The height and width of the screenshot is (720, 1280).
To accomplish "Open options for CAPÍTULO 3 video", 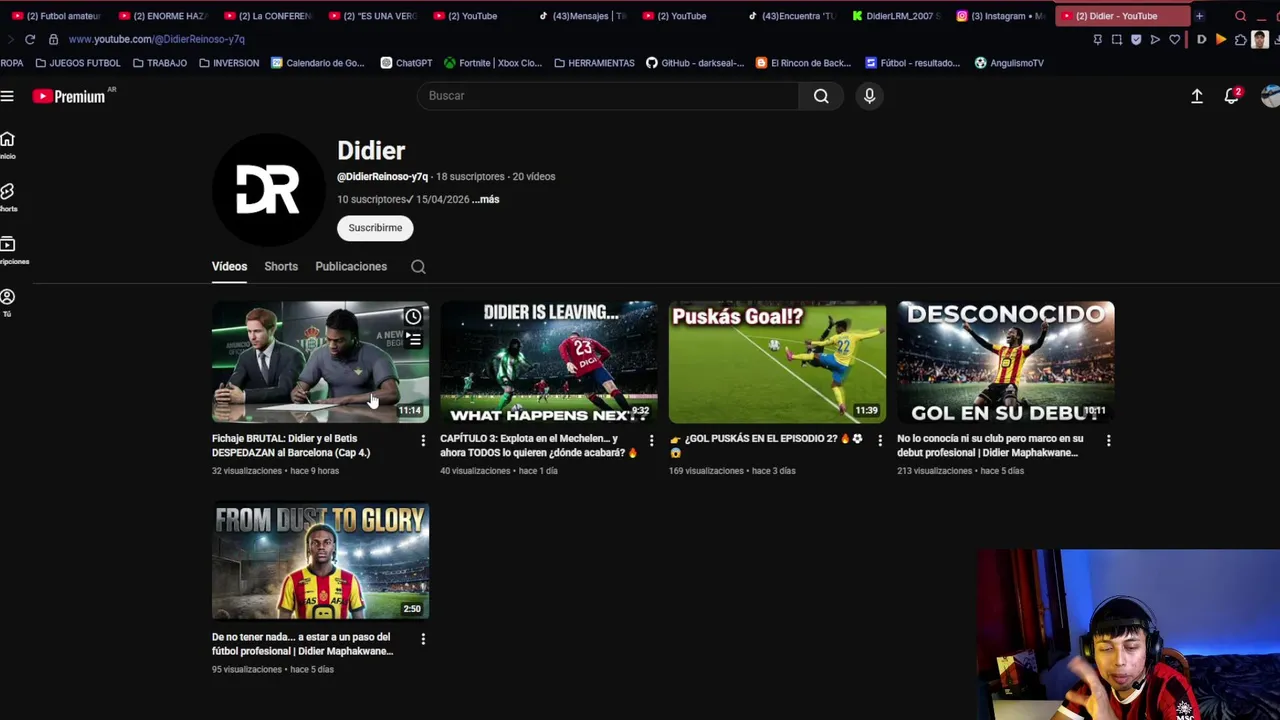I will click(x=651, y=440).
